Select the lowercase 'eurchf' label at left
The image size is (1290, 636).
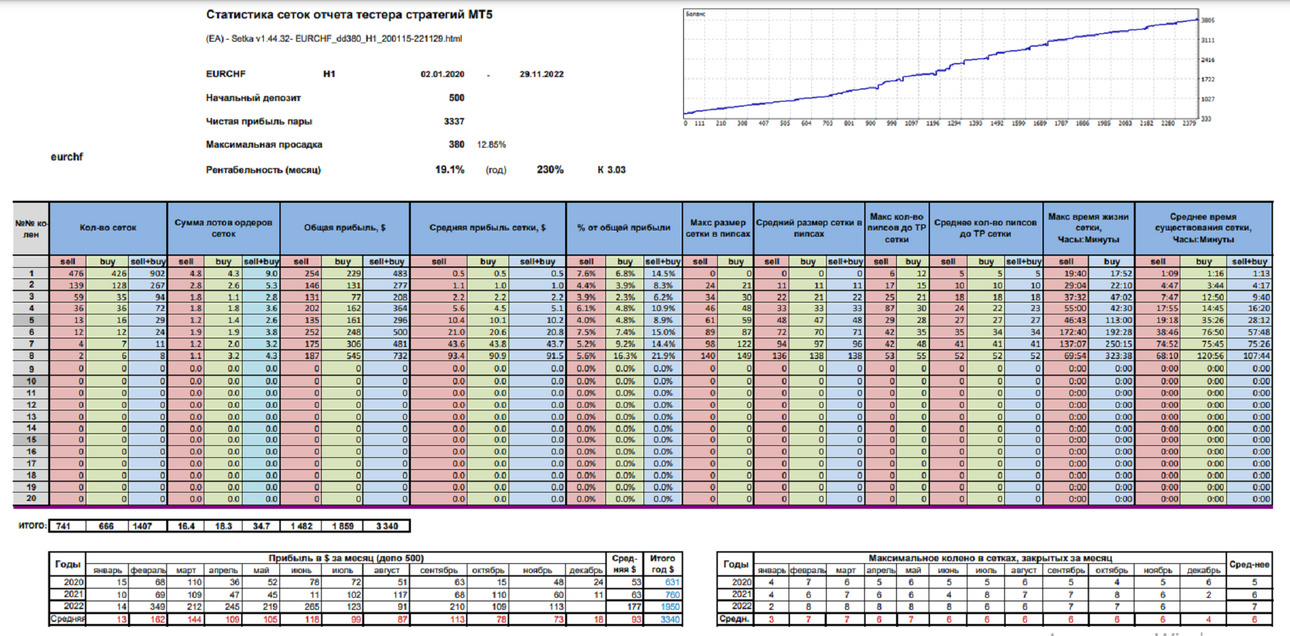66,157
